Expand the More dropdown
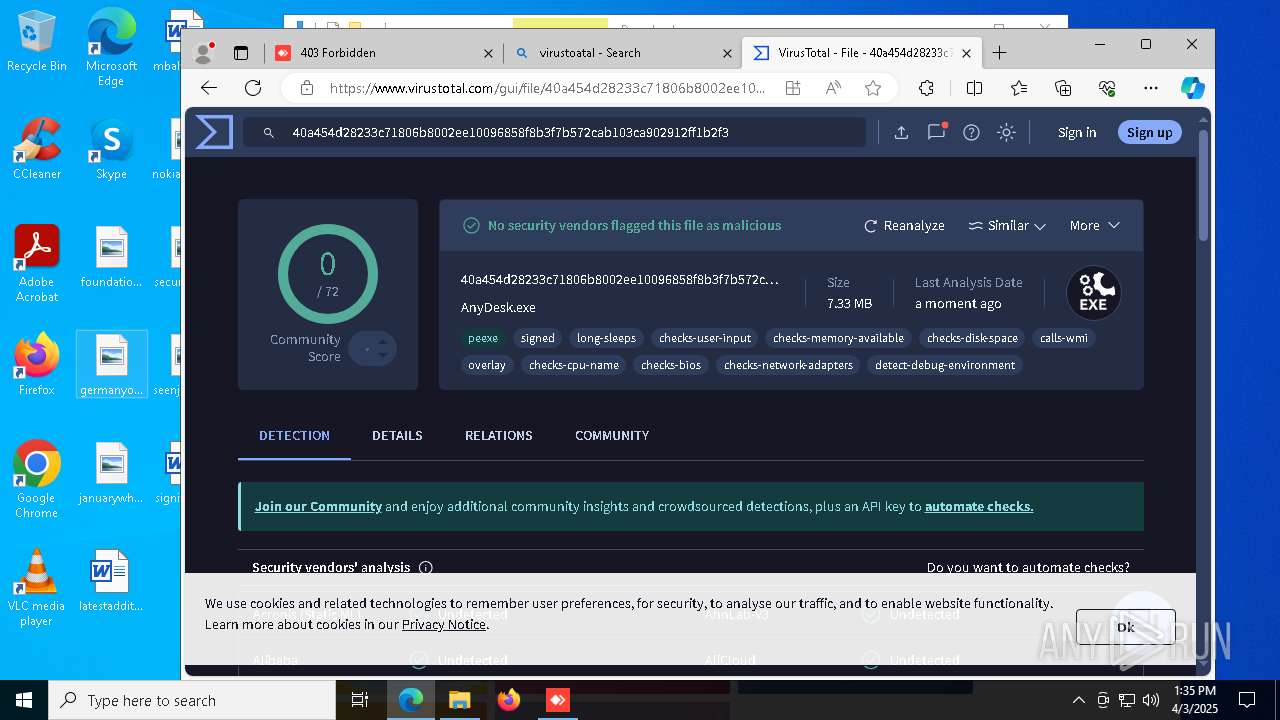This screenshot has height=720, width=1280. (x=1094, y=226)
